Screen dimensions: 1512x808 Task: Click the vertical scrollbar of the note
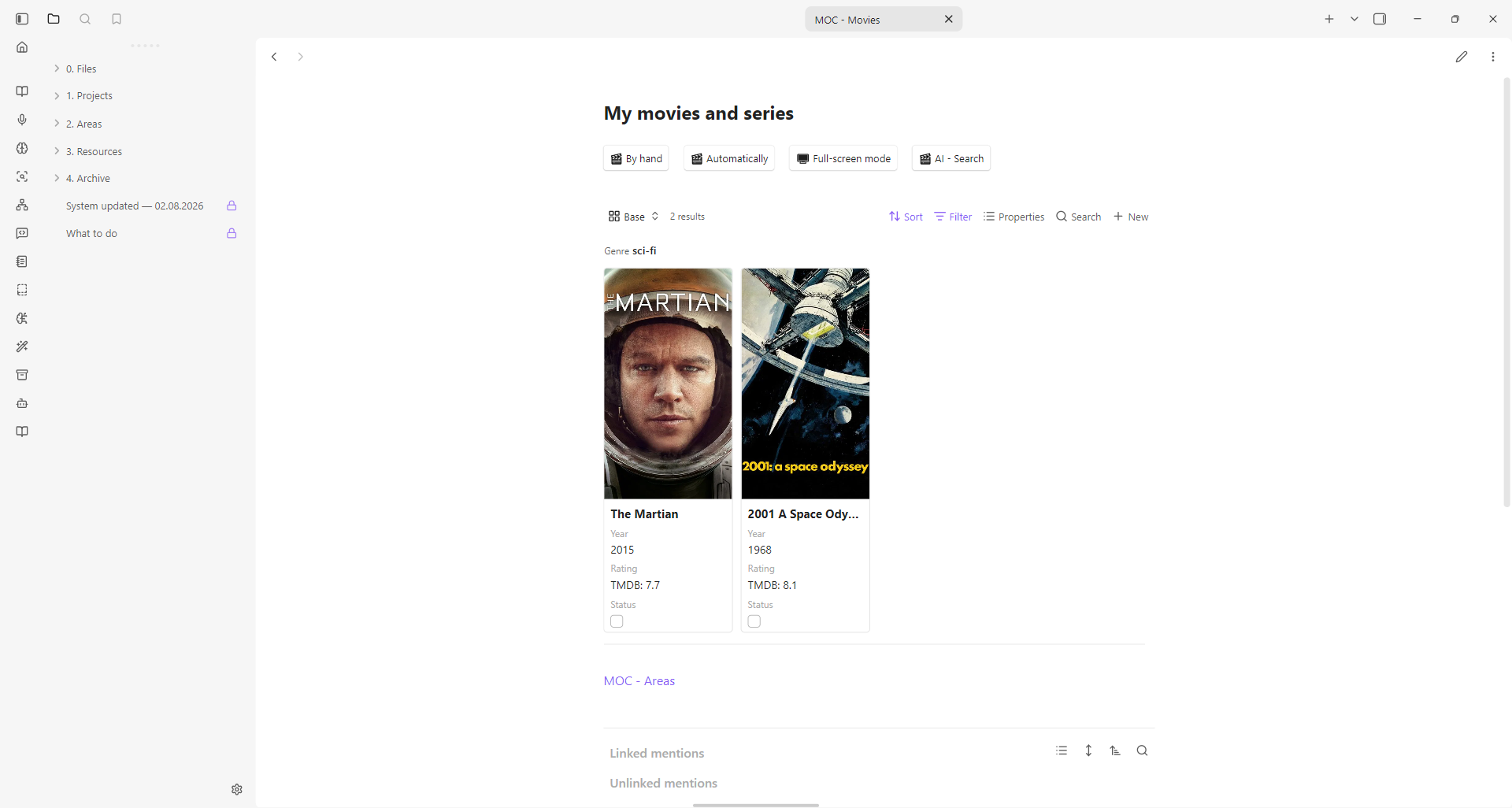click(1506, 291)
